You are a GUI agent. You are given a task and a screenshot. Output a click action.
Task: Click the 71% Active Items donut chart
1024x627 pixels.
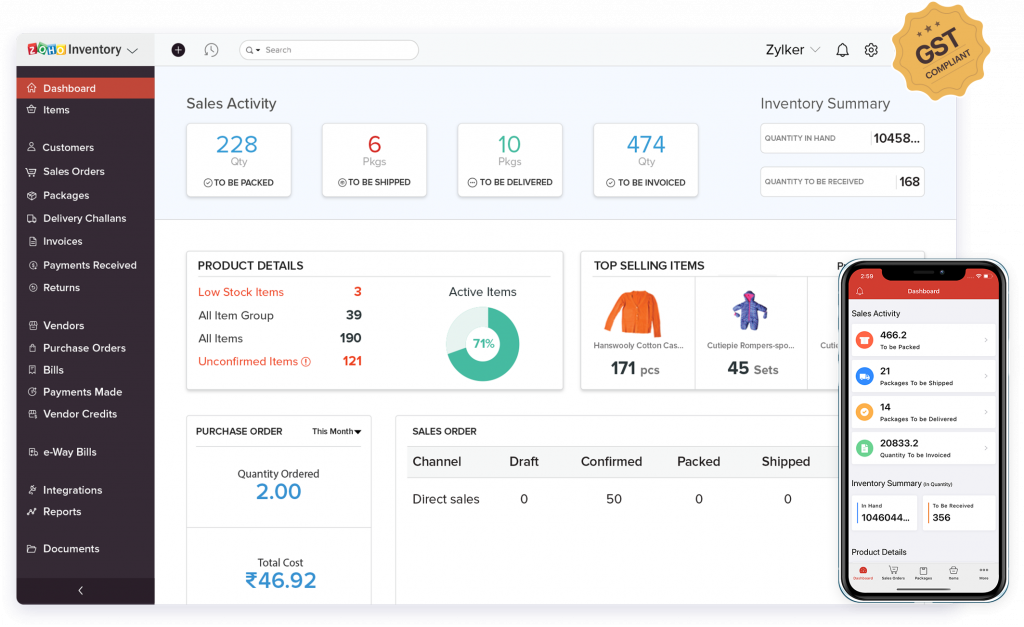coord(483,344)
